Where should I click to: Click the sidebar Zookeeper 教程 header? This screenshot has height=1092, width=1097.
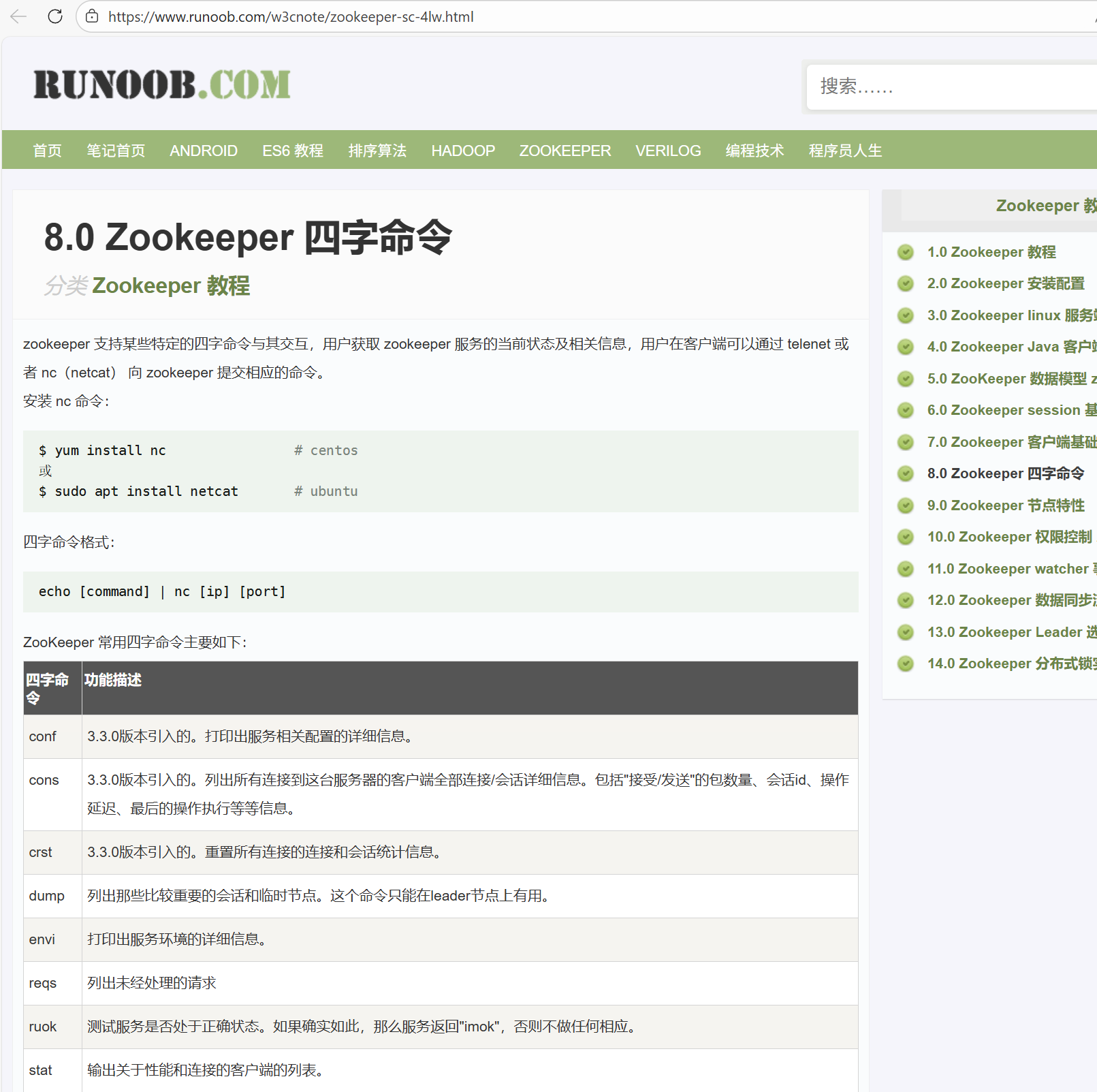pos(1046,206)
